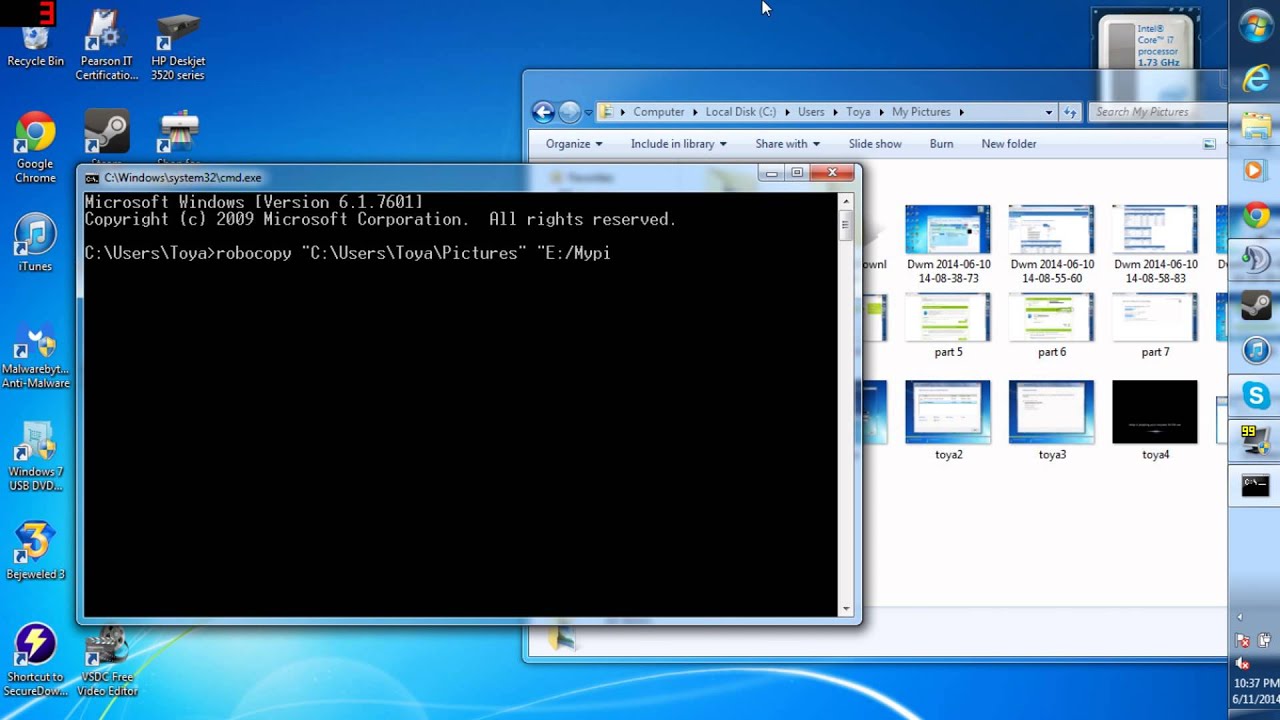The image size is (1280, 720).
Task: Click New folder button
Action: pos(1009,144)
